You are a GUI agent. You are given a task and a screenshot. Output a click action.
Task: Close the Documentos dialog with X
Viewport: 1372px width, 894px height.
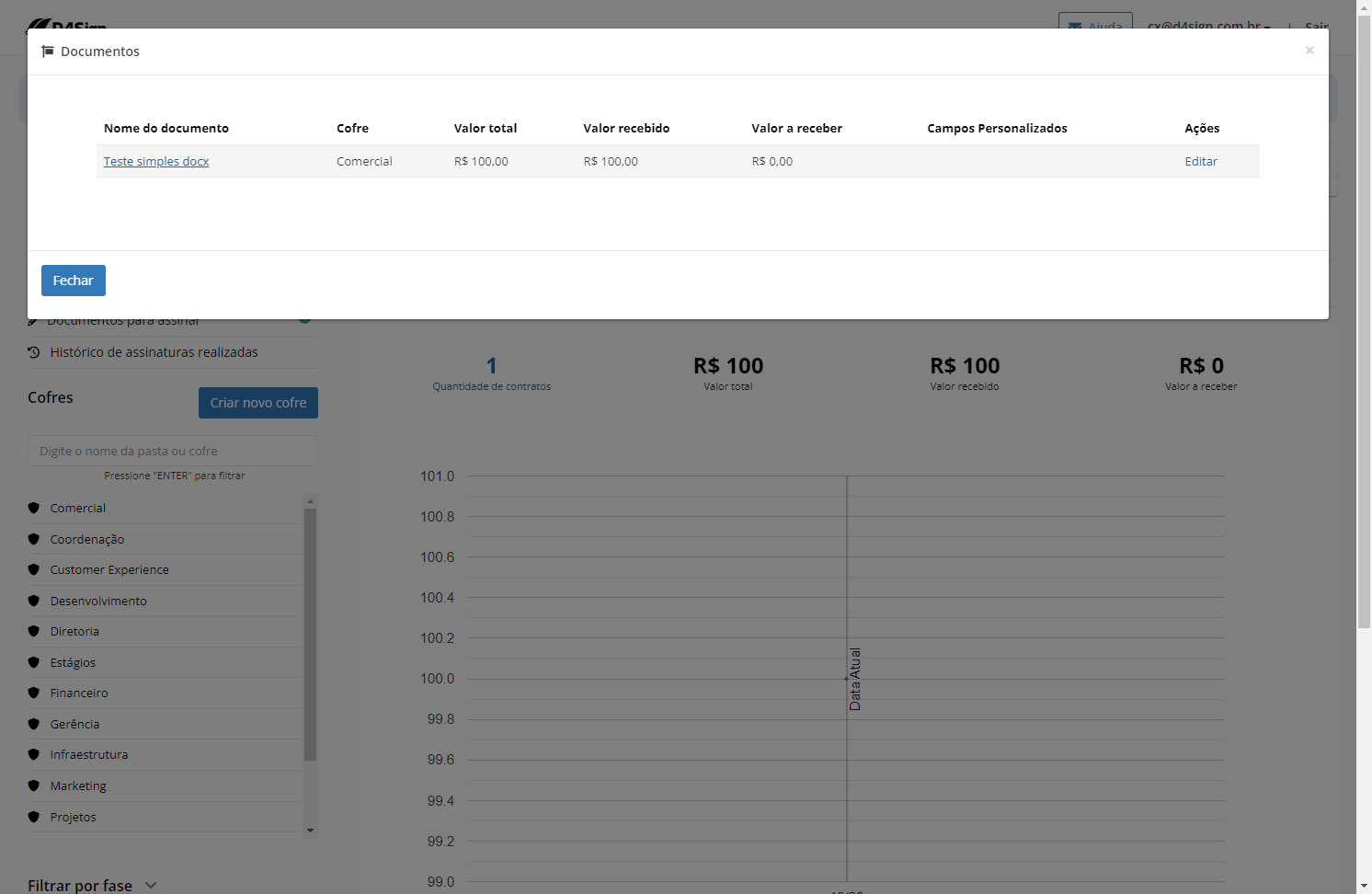(x=1309, y=51)
